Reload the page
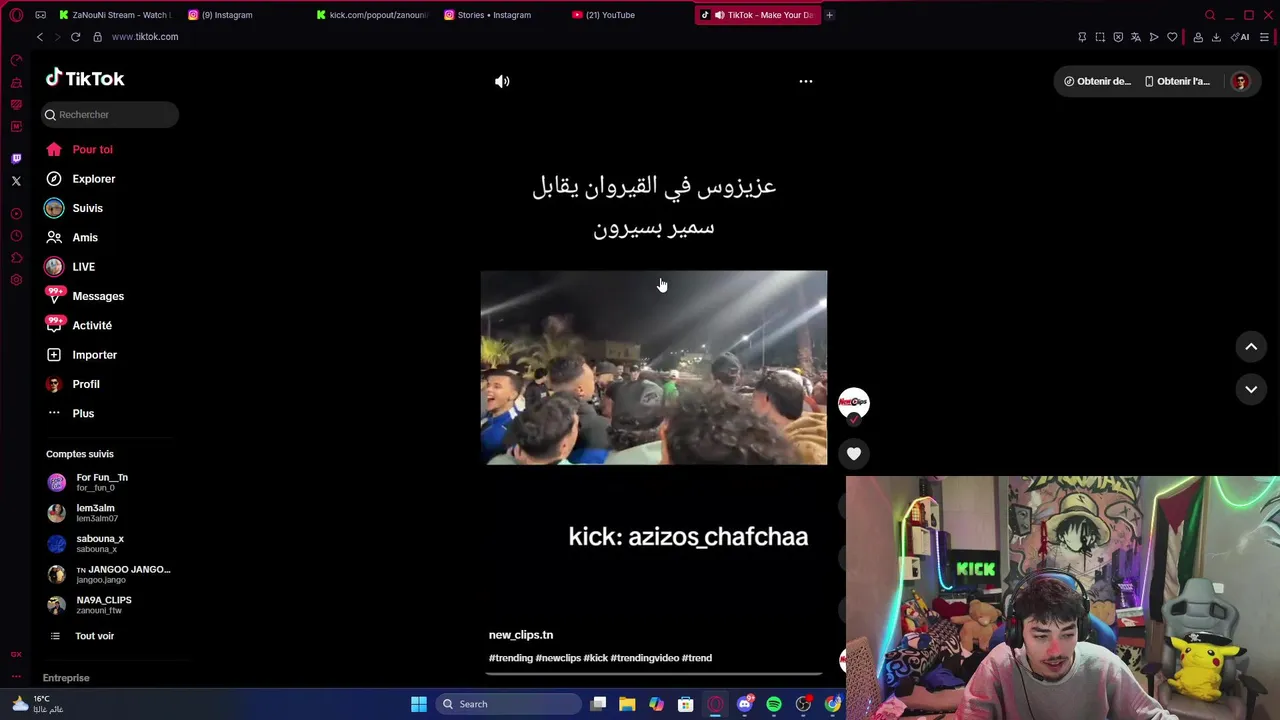 coord(75,37)
